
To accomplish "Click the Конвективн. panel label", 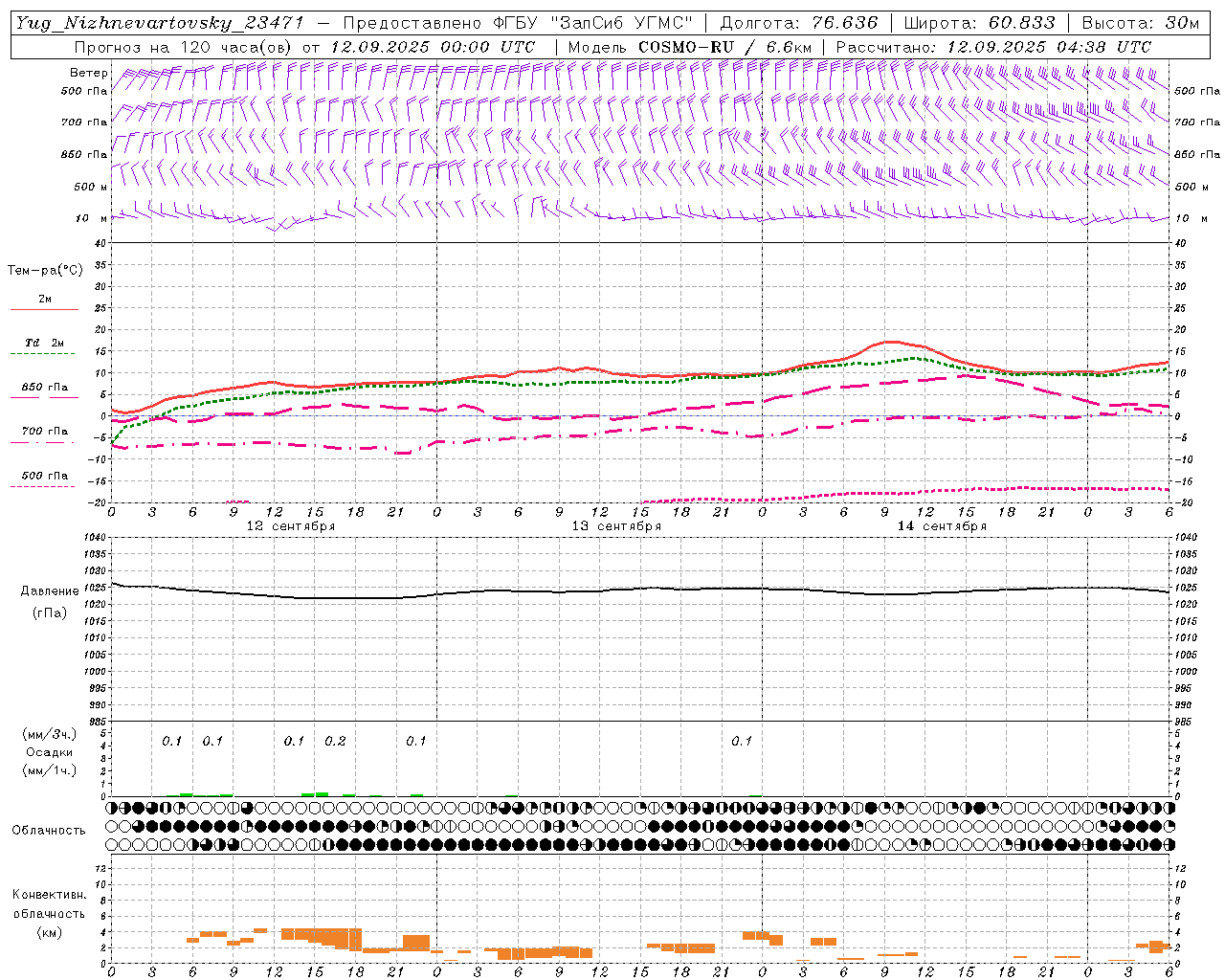I will (x=49, y=895).
